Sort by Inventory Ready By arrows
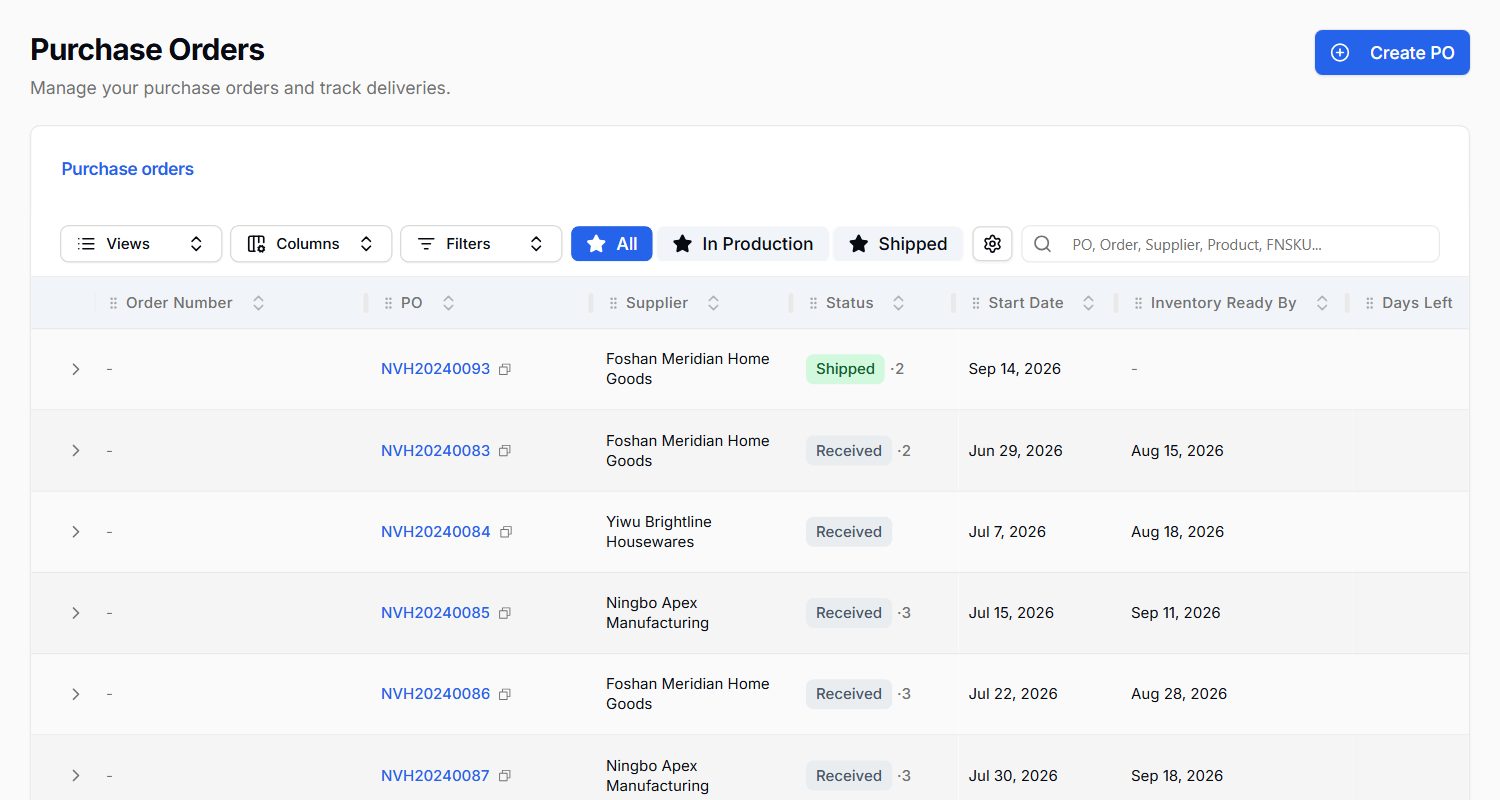The image size is (1500, 800). pos(1321,303)
